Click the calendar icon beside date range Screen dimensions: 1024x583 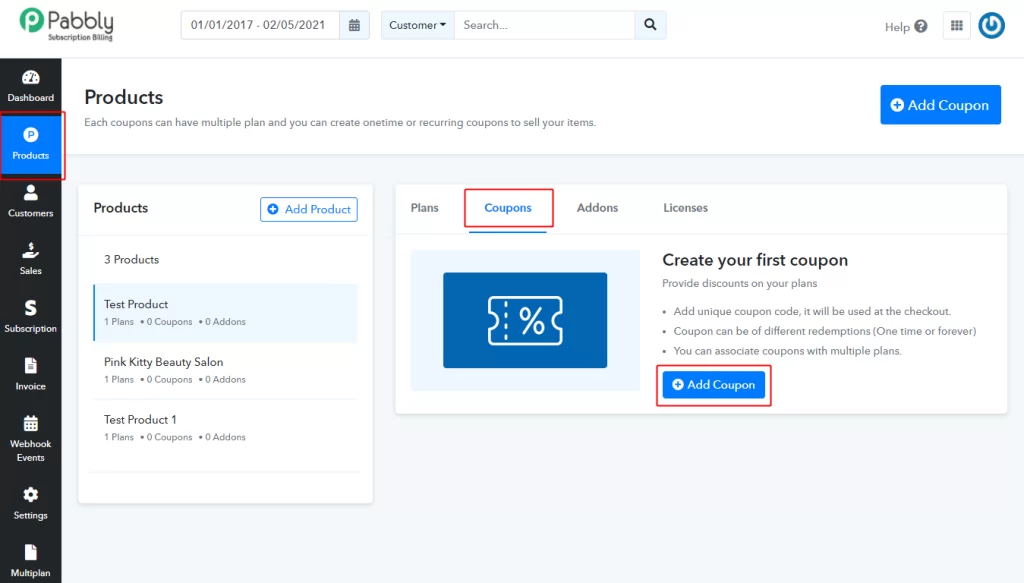click(x=354, y=25)
